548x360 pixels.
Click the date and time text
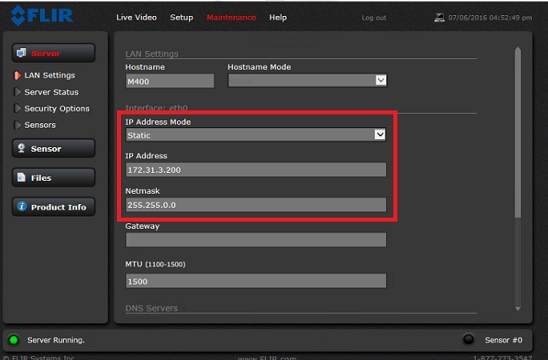tap(490, 17)
